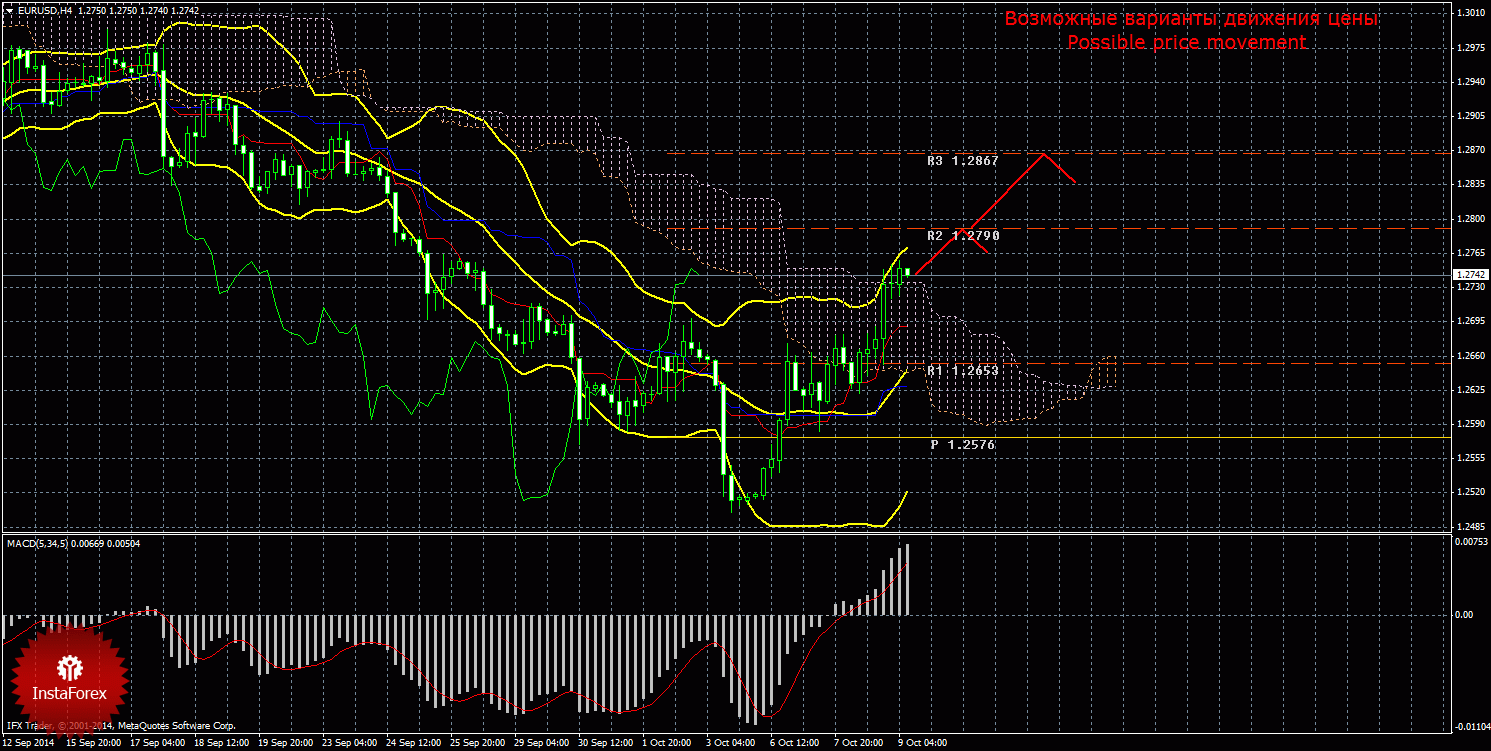Click the R3 1.2867 resistance label
Screen dimensions: 1491x751
[963, 160]
